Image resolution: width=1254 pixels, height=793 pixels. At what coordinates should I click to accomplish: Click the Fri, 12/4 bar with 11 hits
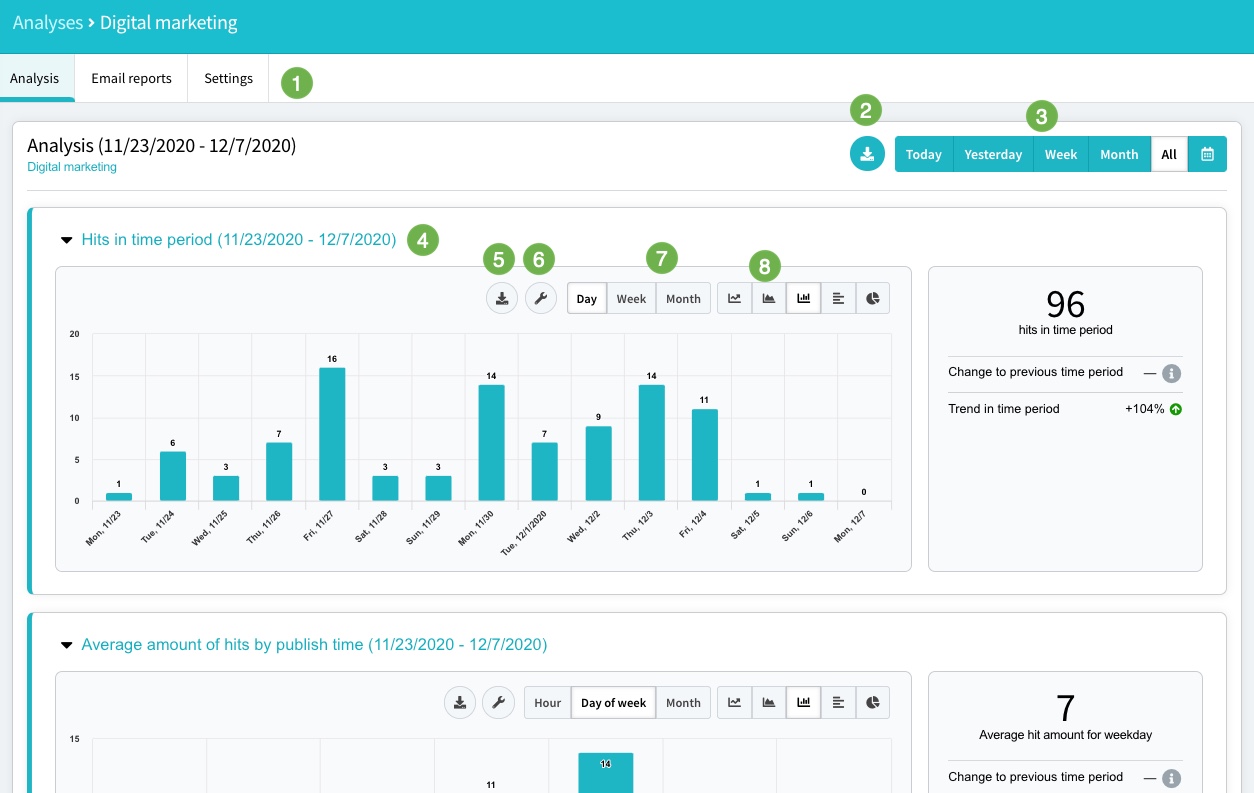[704, 455]
